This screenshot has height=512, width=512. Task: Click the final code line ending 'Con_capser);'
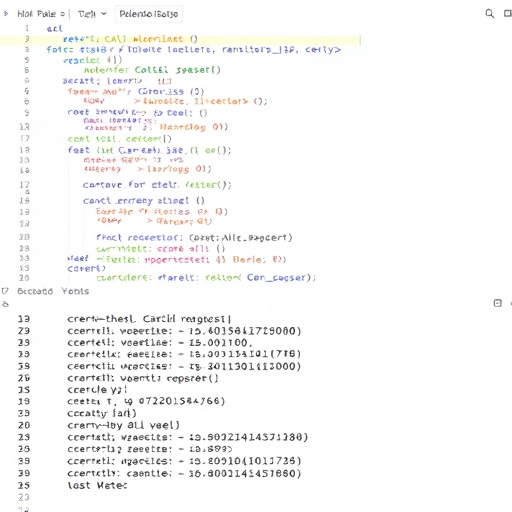(206, 278)
